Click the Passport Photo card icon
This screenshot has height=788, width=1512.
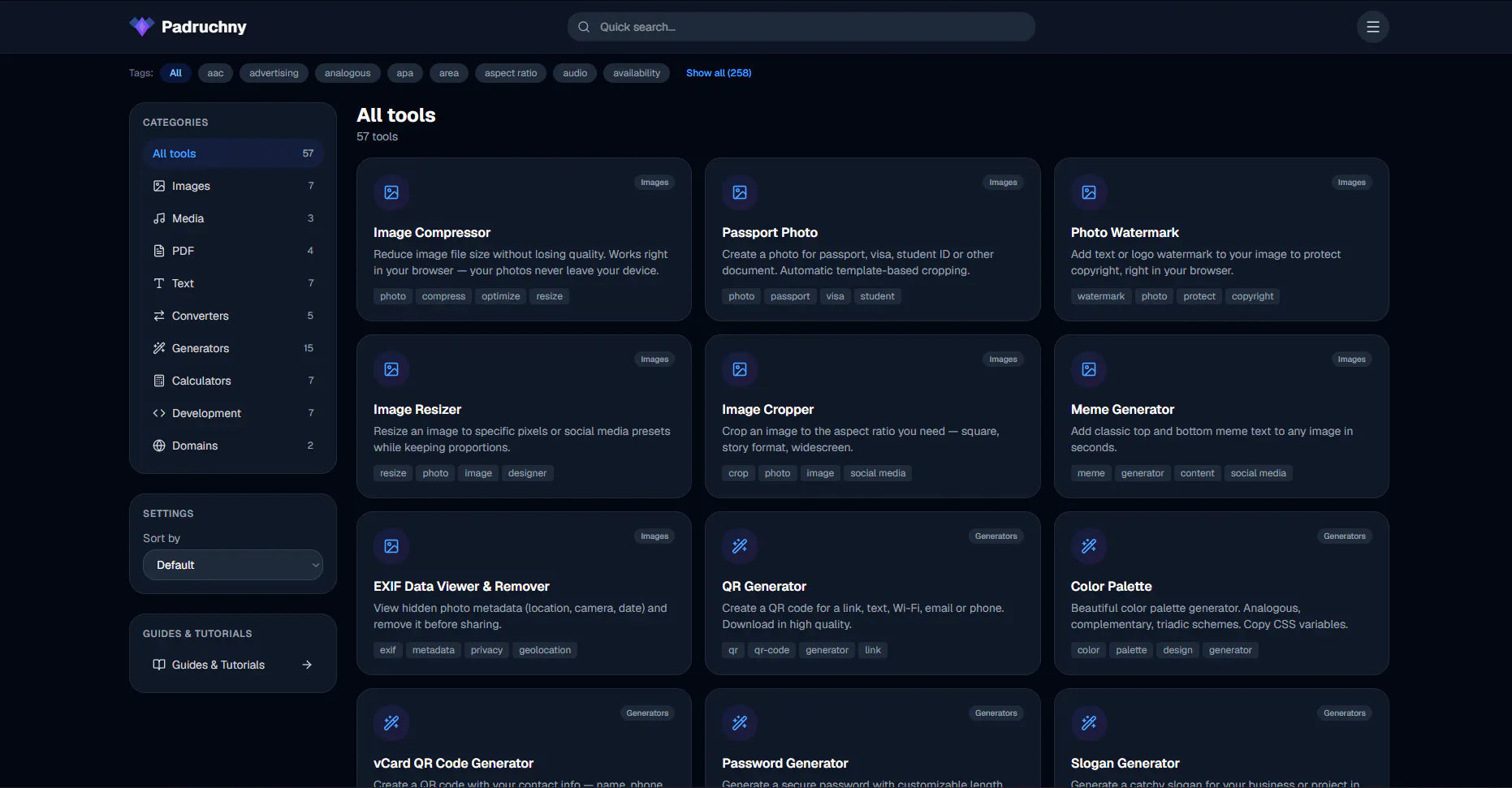(x=740, y=192)
